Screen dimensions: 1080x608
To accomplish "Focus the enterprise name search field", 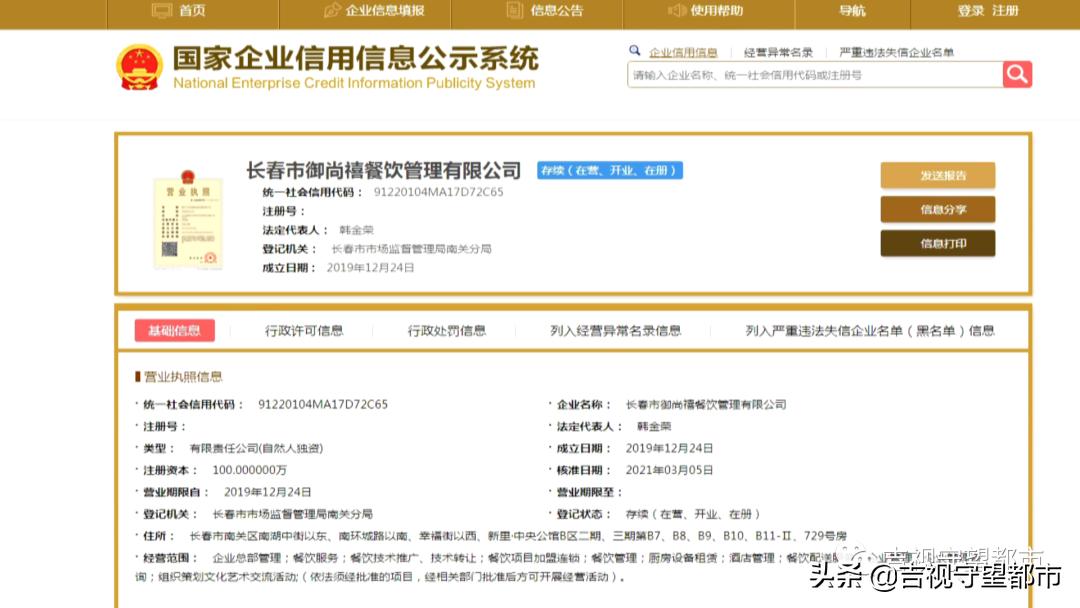I will click(815, 74).
